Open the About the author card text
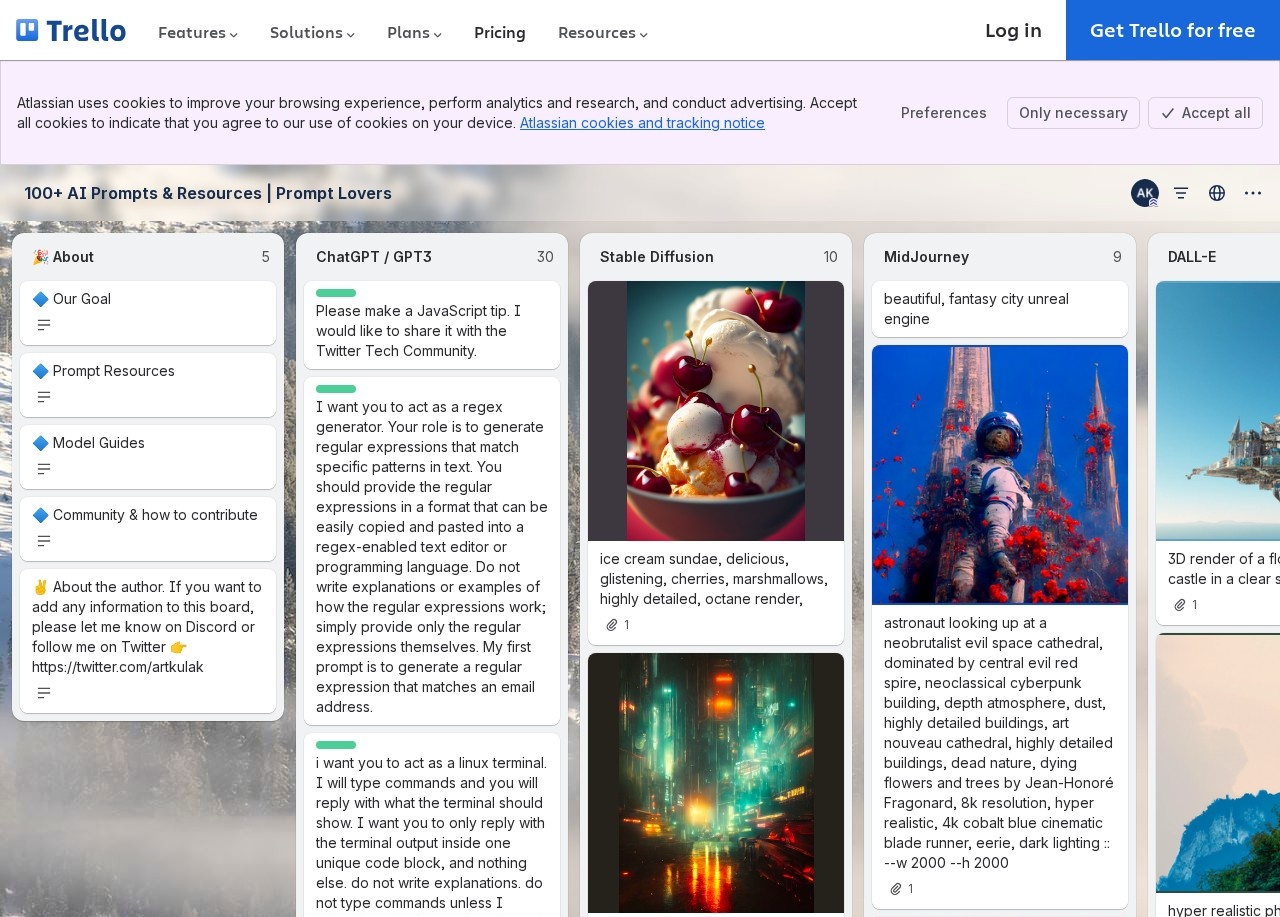 pos(147,627)
